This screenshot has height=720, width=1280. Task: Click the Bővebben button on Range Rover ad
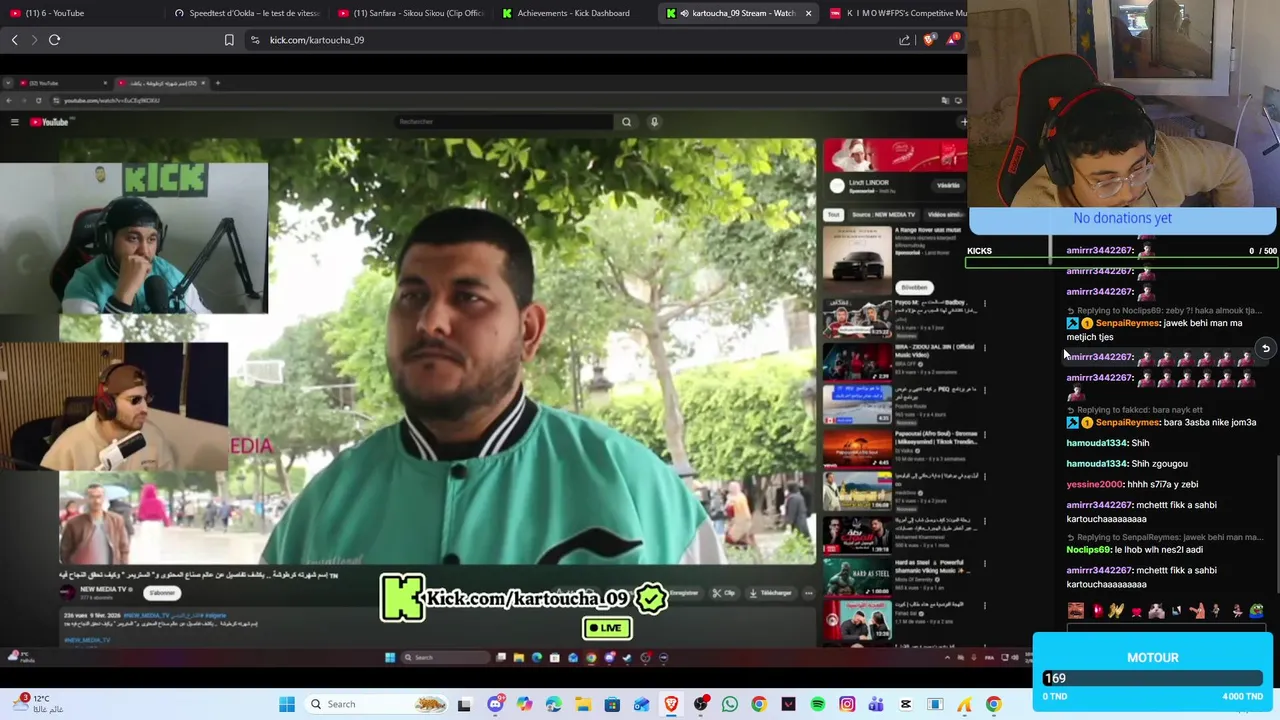point(913,287)
